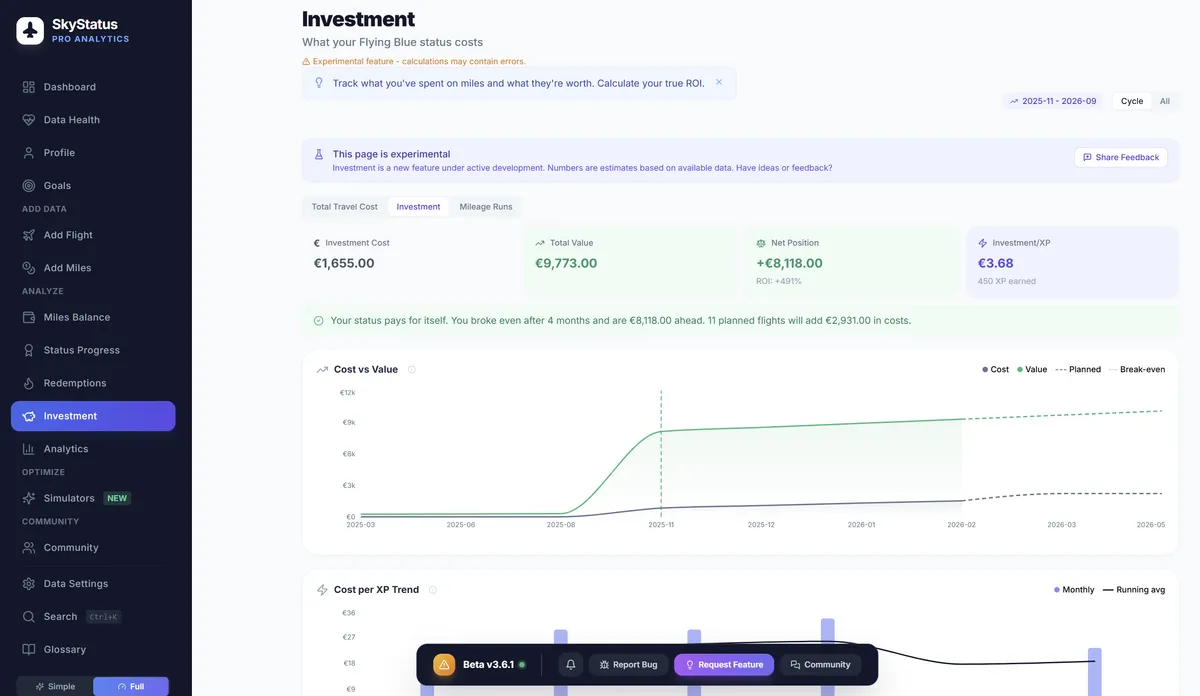The height and width of the screenshot is (696, 1200).
Task: Click the SkyStatus logo icon
Action: [x=28, y=29]
